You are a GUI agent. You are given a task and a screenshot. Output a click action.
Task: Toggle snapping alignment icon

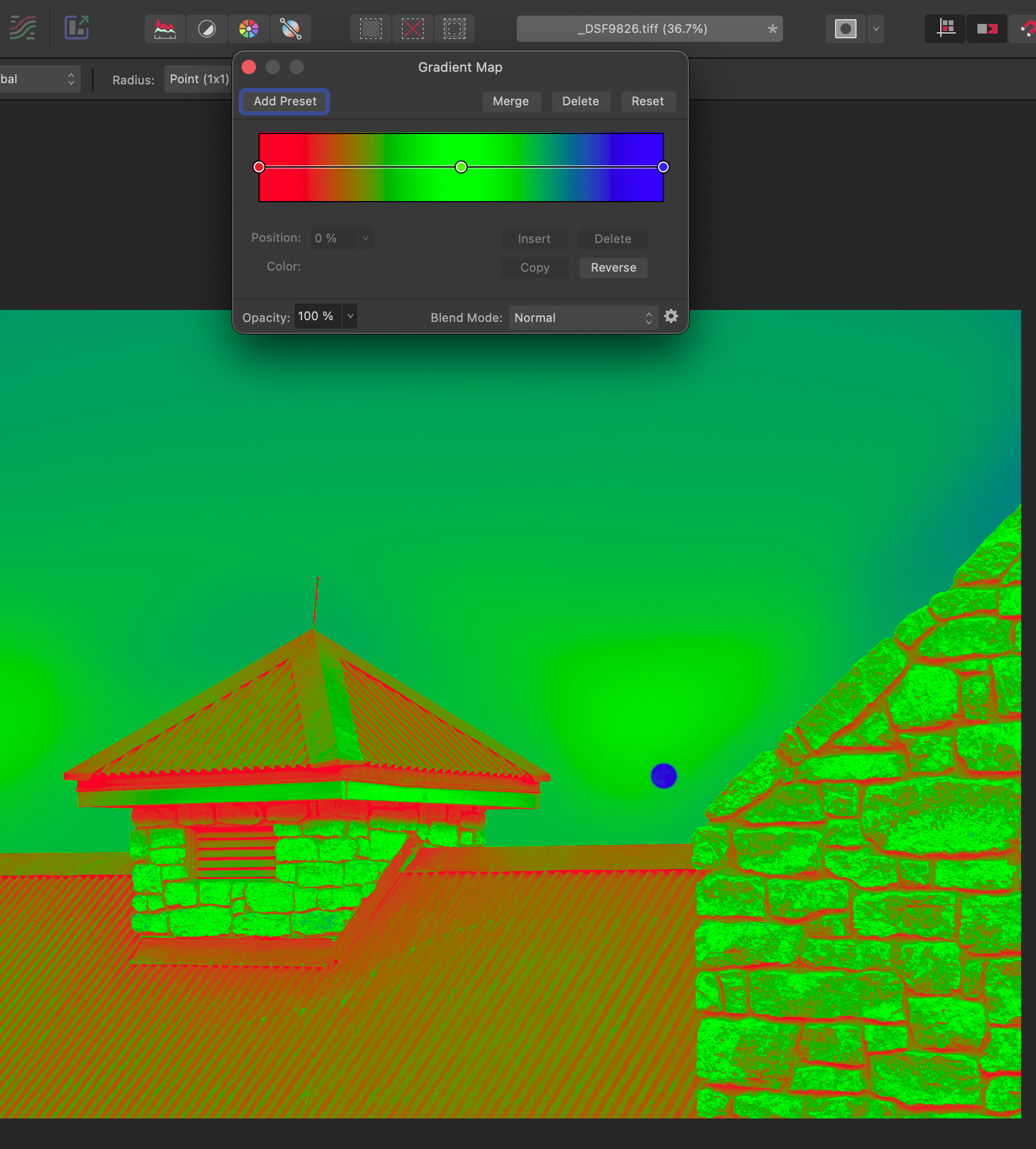click(x=946, y=29)
